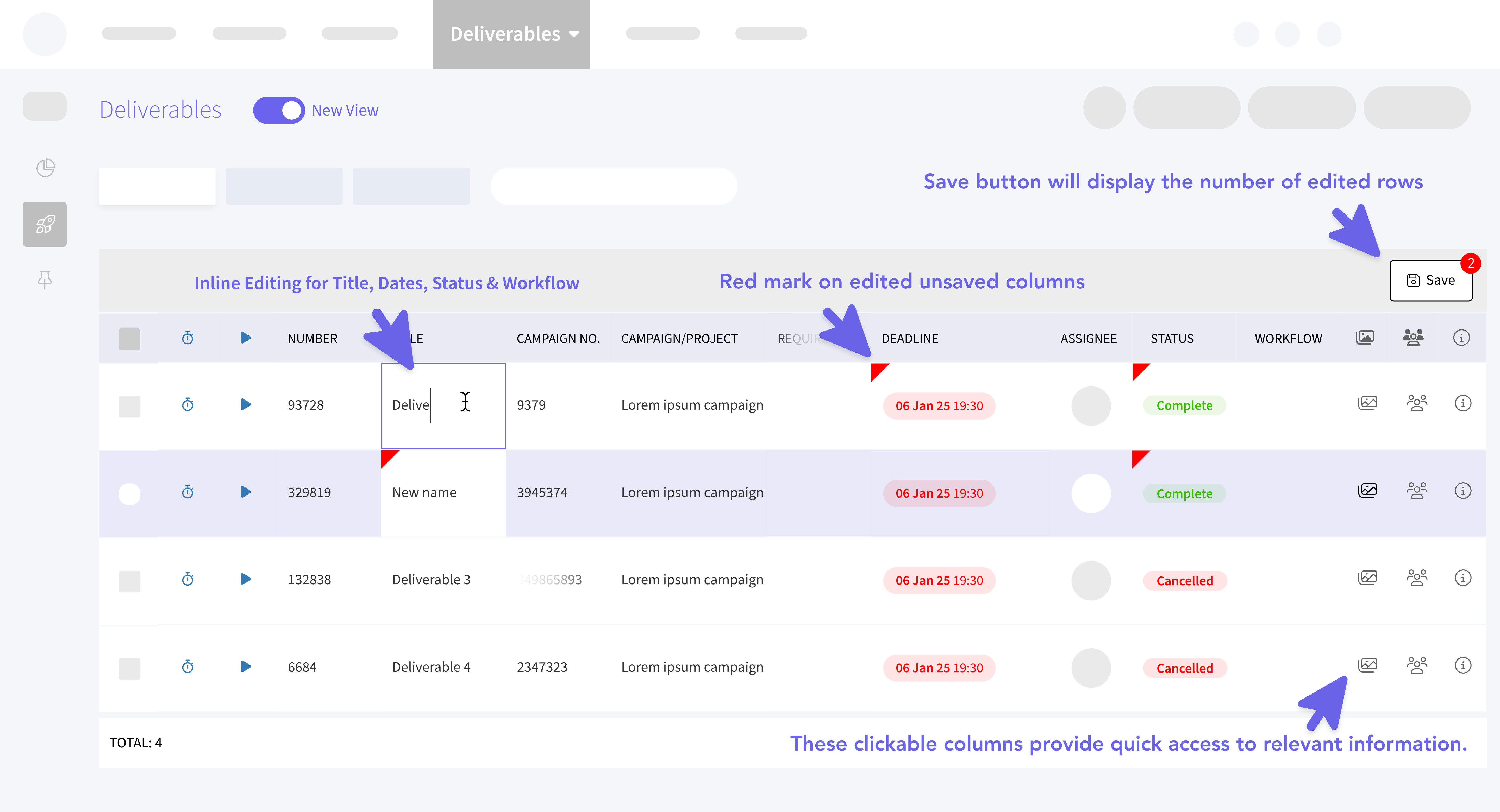The width and height of the screenshot is (1500, 812).
Task: Check the select-all checkbox in the header
Action: click(129, 339)
